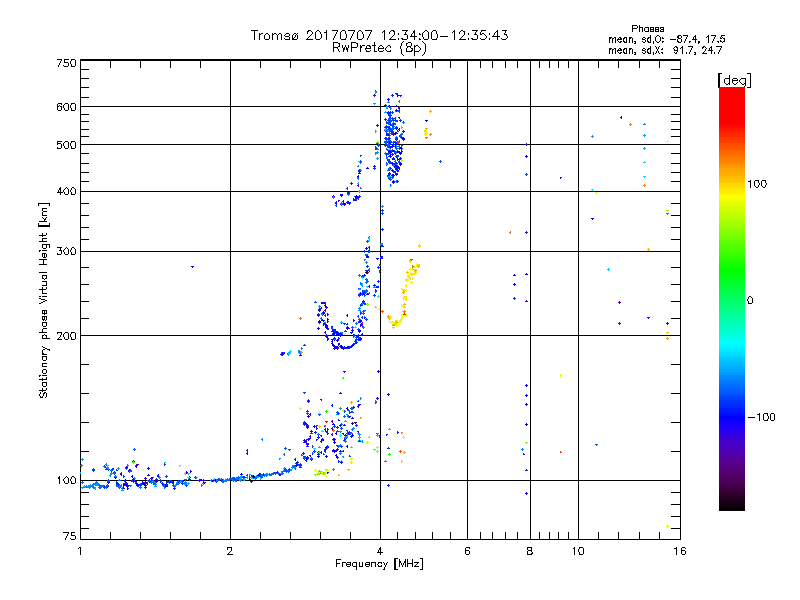Click the Frequency [MHz] axis label
This screenshot has width=800, height=600.
(379, 565)
